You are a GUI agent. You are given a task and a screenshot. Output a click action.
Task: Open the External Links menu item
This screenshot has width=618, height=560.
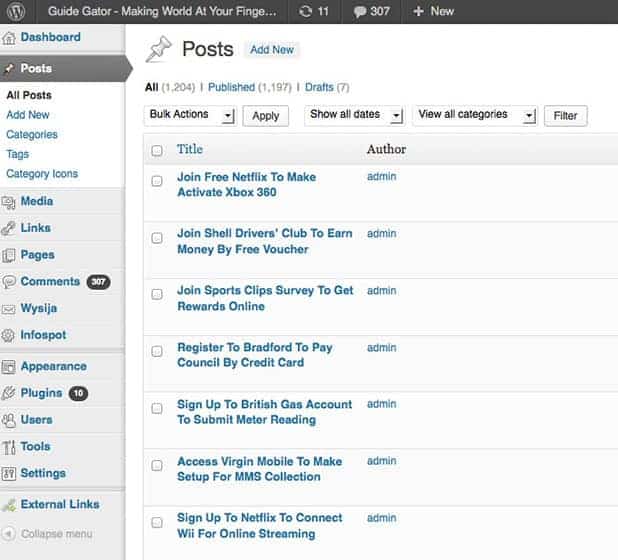click(60, 504)
